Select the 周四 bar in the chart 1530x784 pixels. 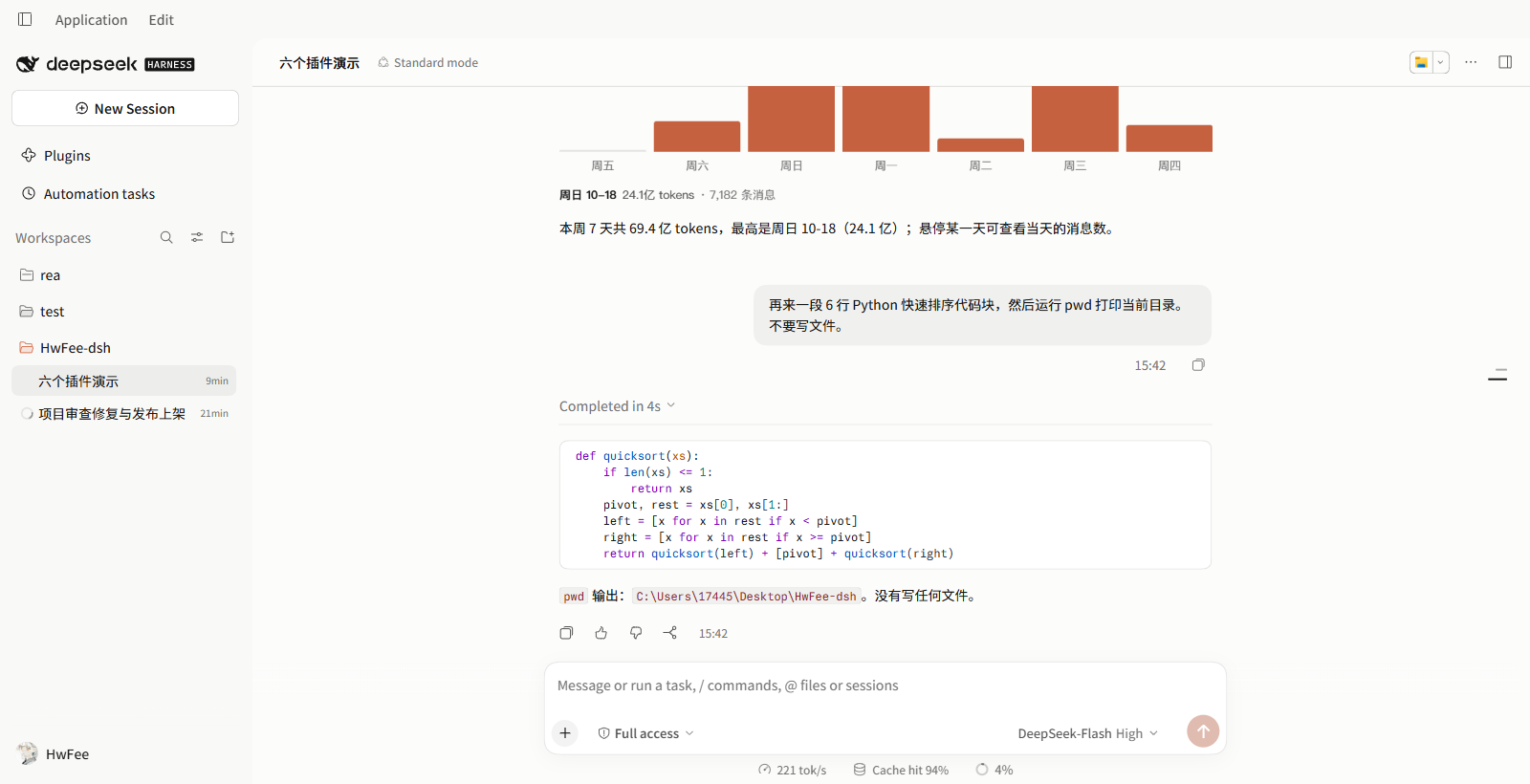pyautogui.click(x=1169, y=139)
